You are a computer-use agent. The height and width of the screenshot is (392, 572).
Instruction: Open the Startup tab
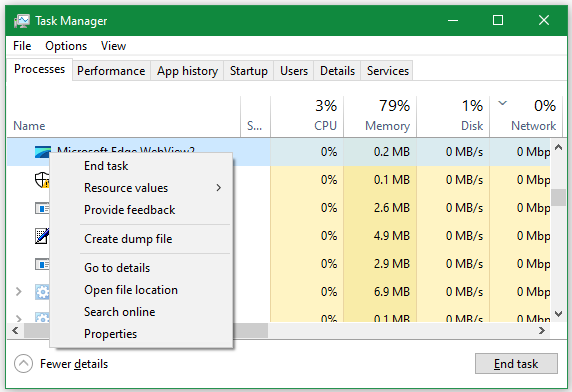[249, 71]
